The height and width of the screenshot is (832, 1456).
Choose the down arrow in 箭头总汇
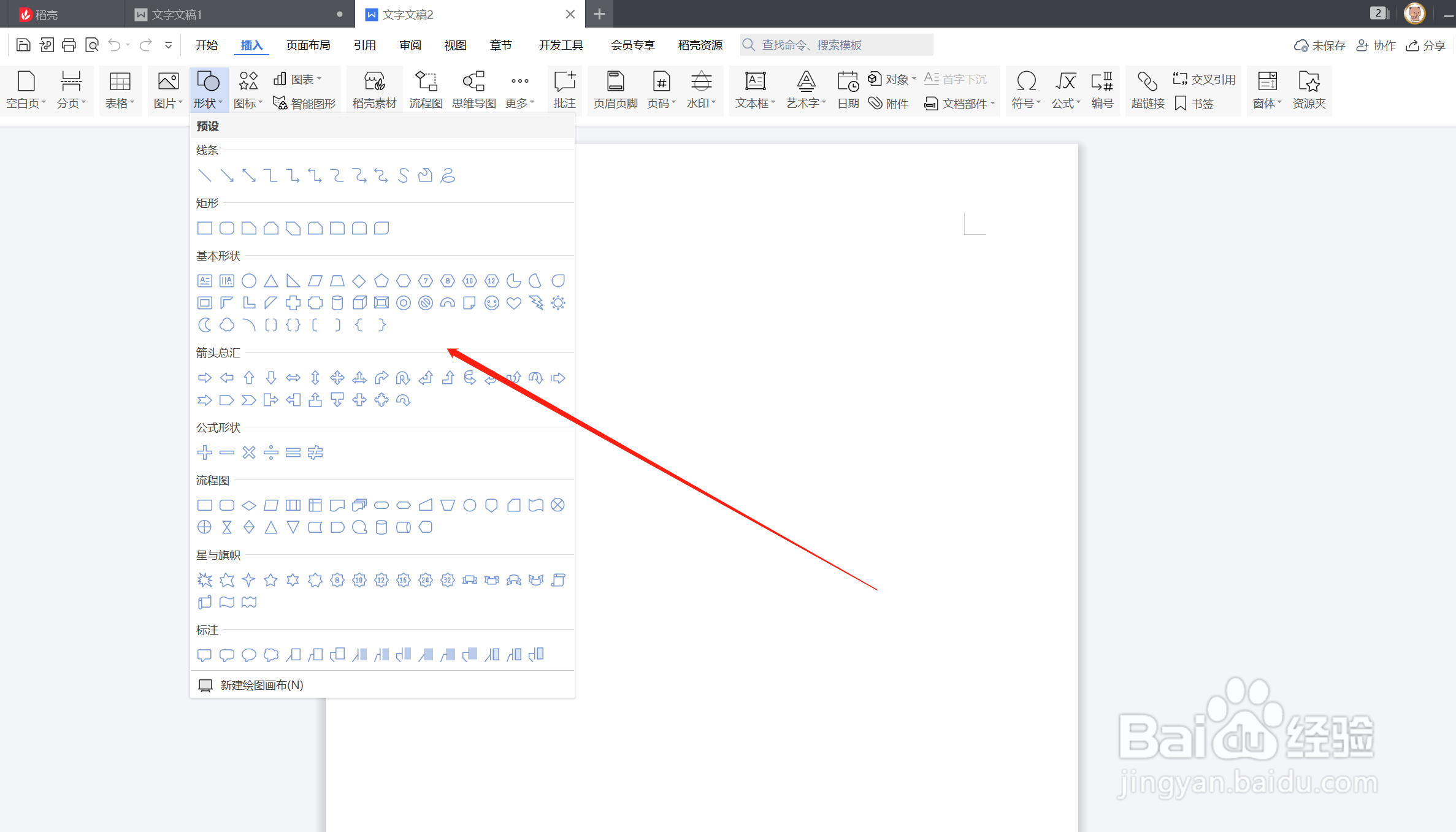point(271,378)
